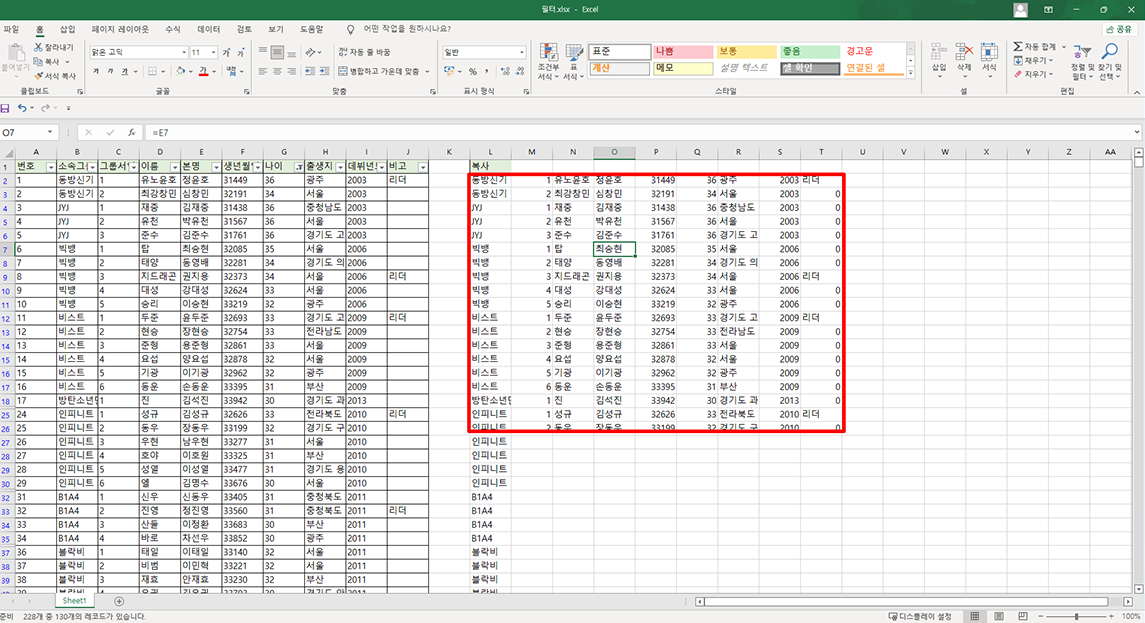Open the number format dropdown (일반)
This screenshot has width=1145, height=623.
pos(521,53)
